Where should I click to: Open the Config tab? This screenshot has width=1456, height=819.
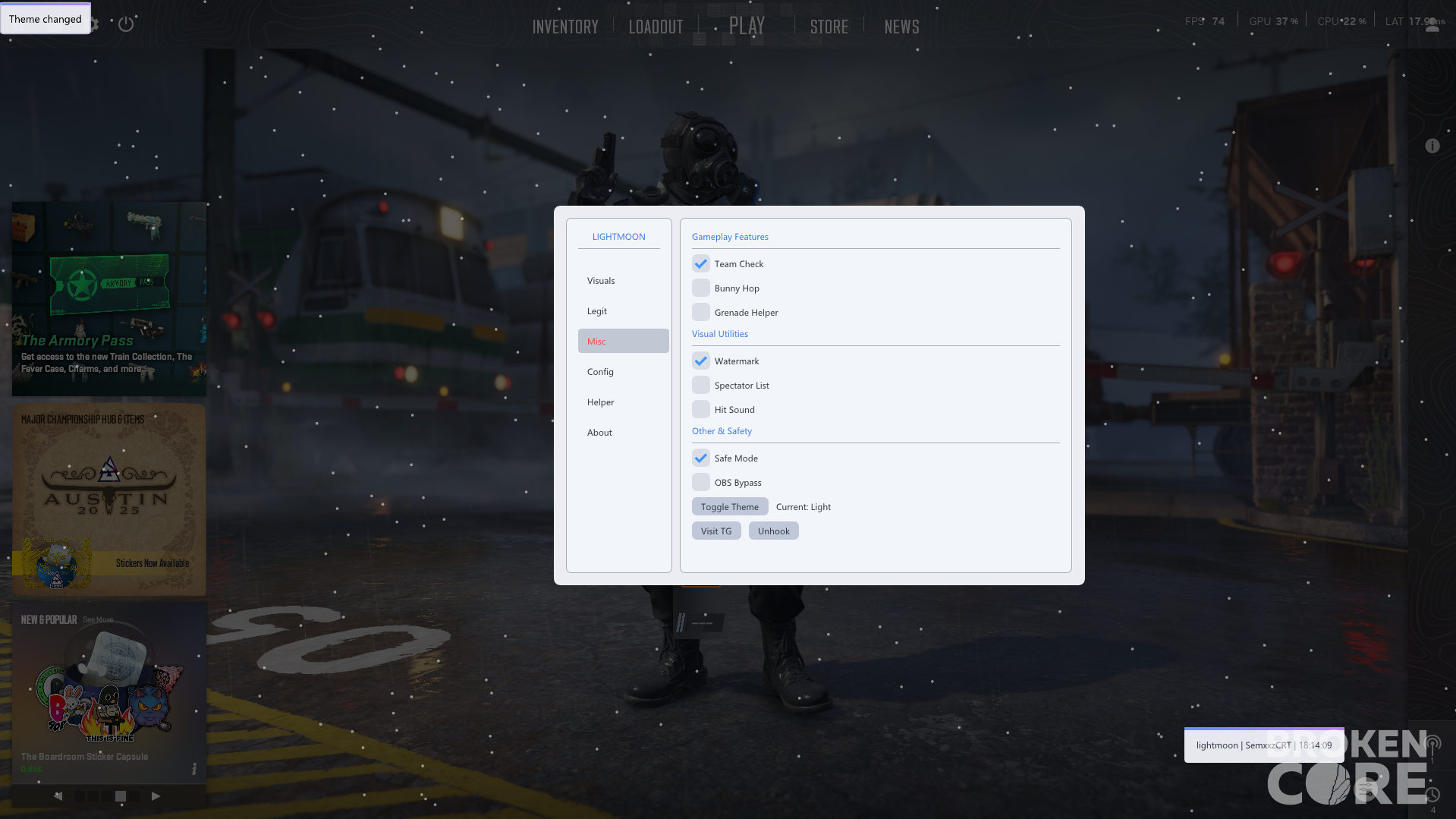(624, 372)
